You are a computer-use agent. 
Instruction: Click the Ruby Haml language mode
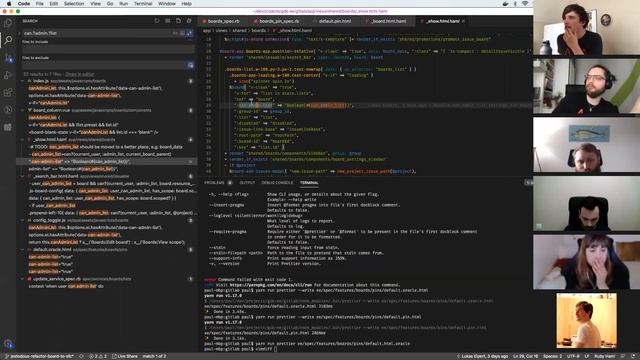[x=604, y=356]
